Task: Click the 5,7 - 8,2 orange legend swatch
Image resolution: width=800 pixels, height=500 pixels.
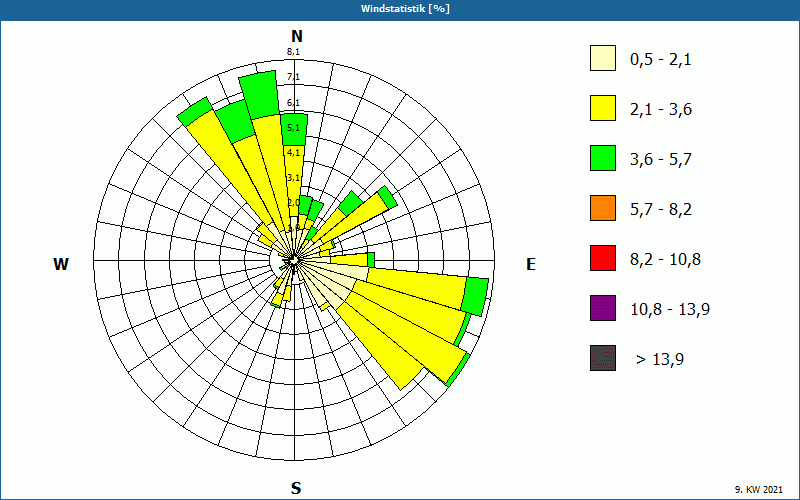Action: (603, 208)
